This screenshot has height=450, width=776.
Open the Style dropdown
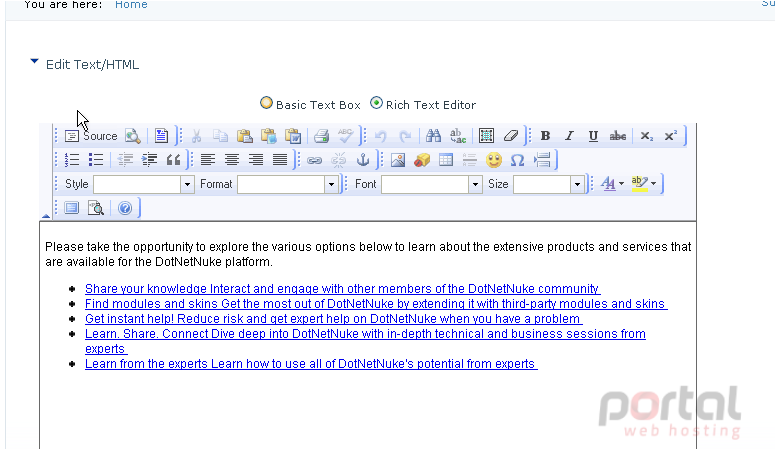144,184
